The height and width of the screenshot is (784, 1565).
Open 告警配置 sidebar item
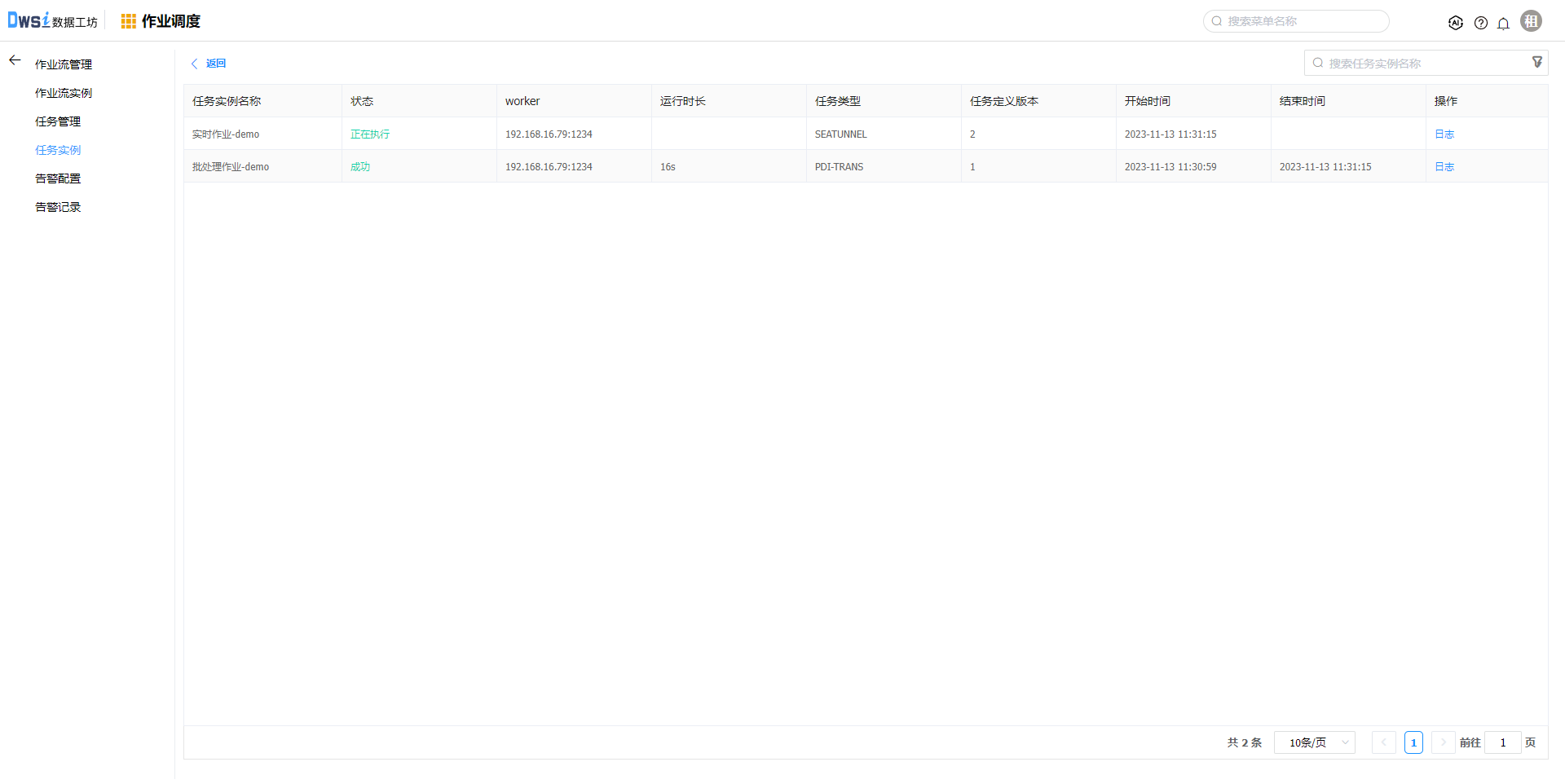tap(58, 178)
